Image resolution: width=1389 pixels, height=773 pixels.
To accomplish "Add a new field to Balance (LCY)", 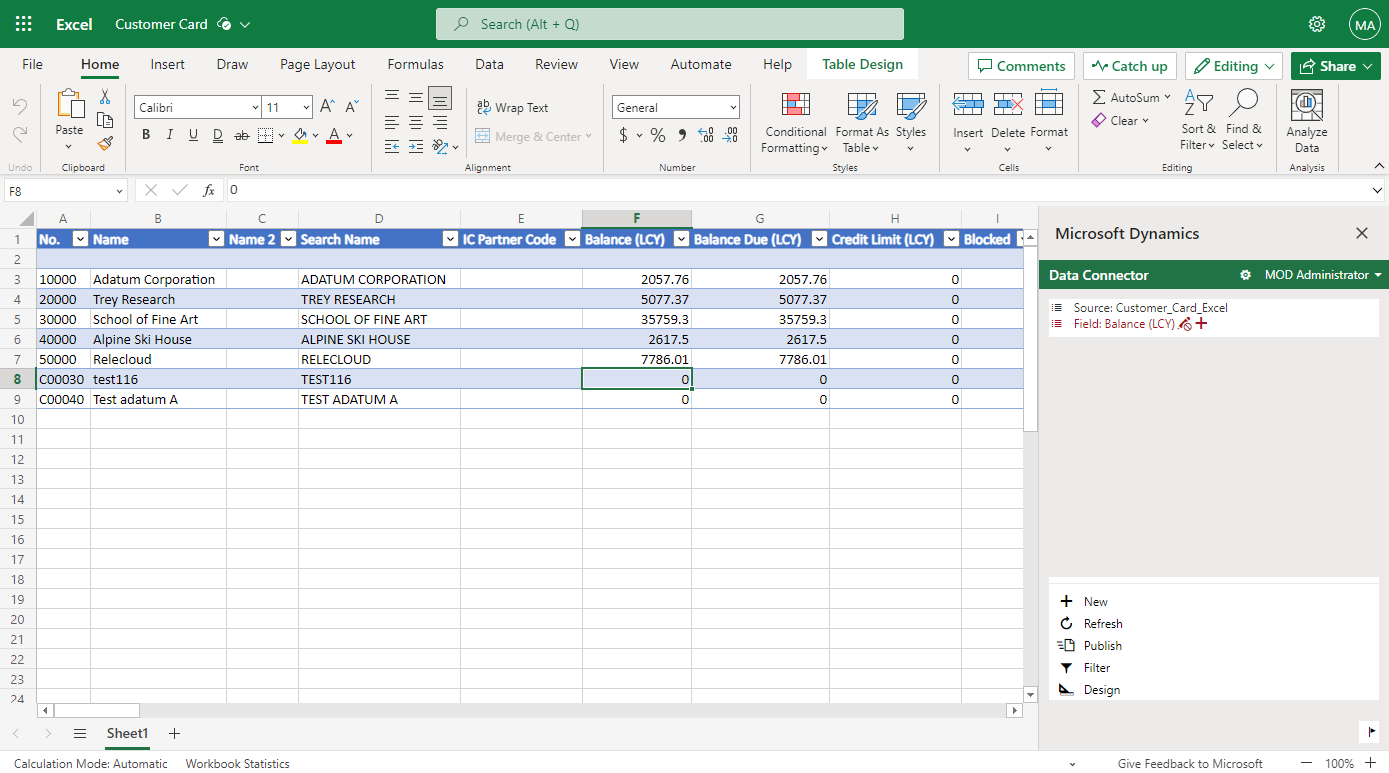I will tap(1199, 323).
